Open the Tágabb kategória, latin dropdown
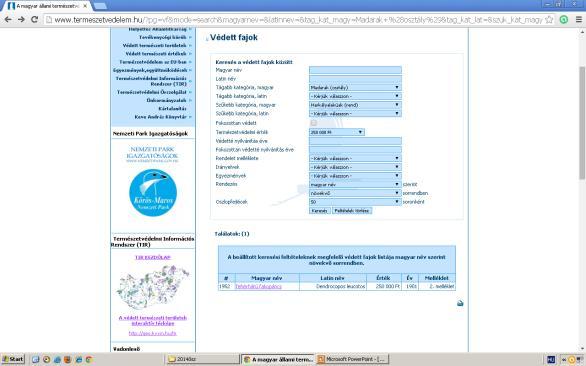Screen dimensions: 586x366 pyautogui.click(x=355, y=96)
